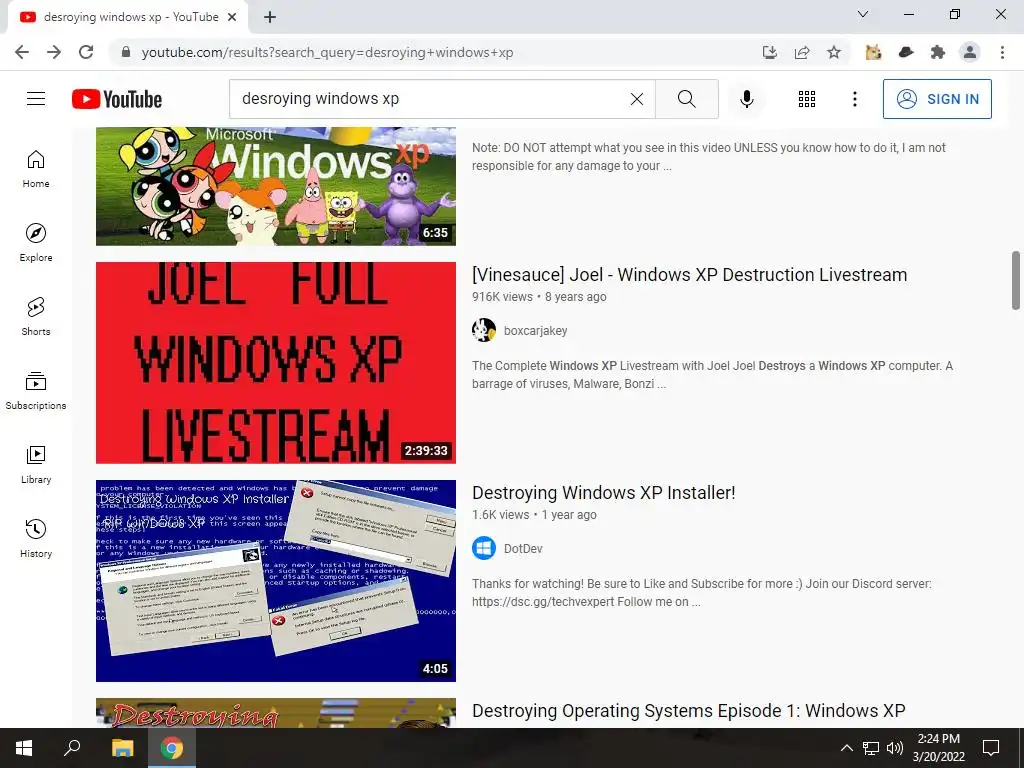Open History in the sidebar
1024x768 pixels.
[x=36, y=538]
